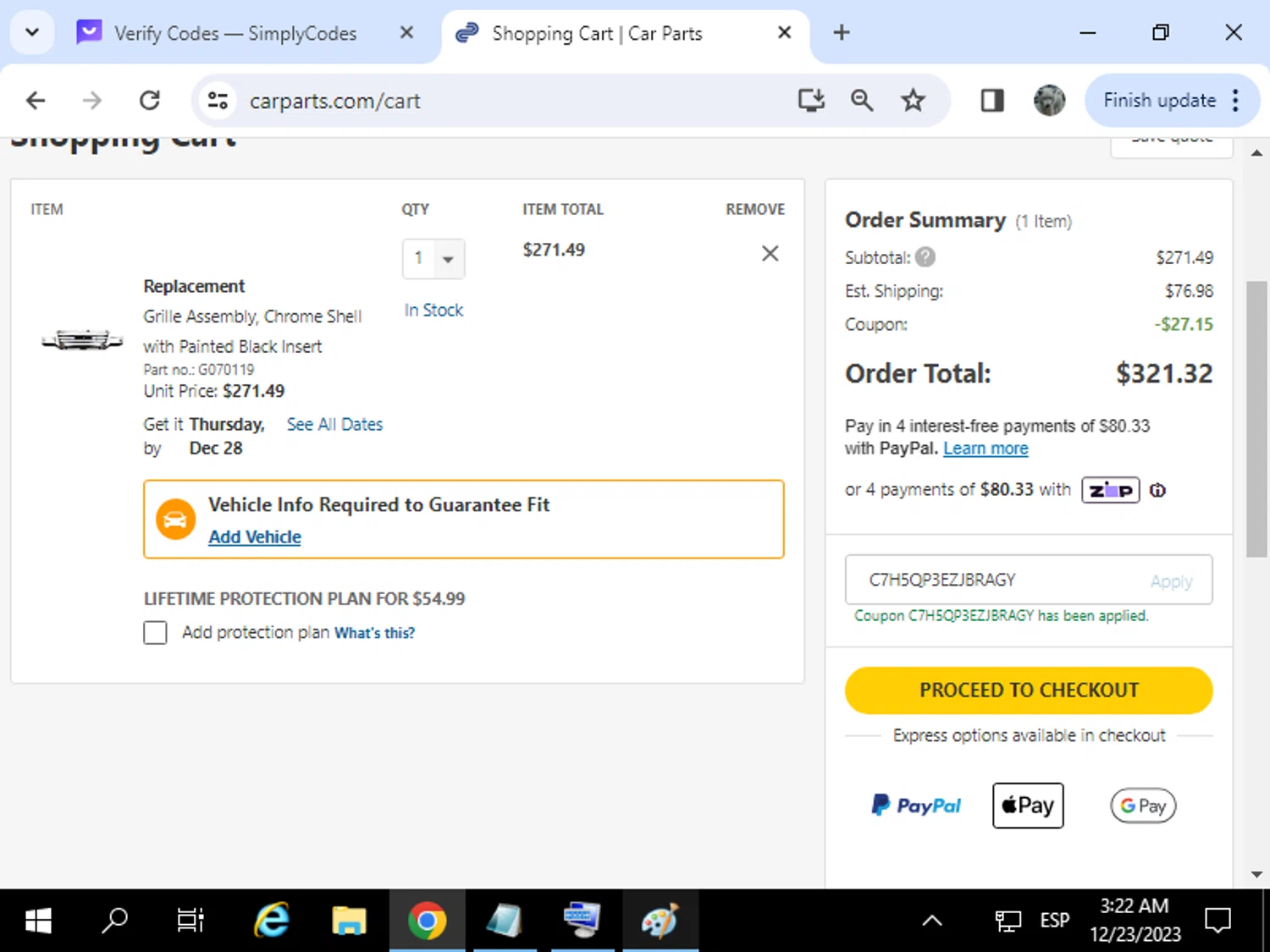Open Chrome's three-dot menu
Screen dimensions: 1270x952
click(x=1236, y=101)
